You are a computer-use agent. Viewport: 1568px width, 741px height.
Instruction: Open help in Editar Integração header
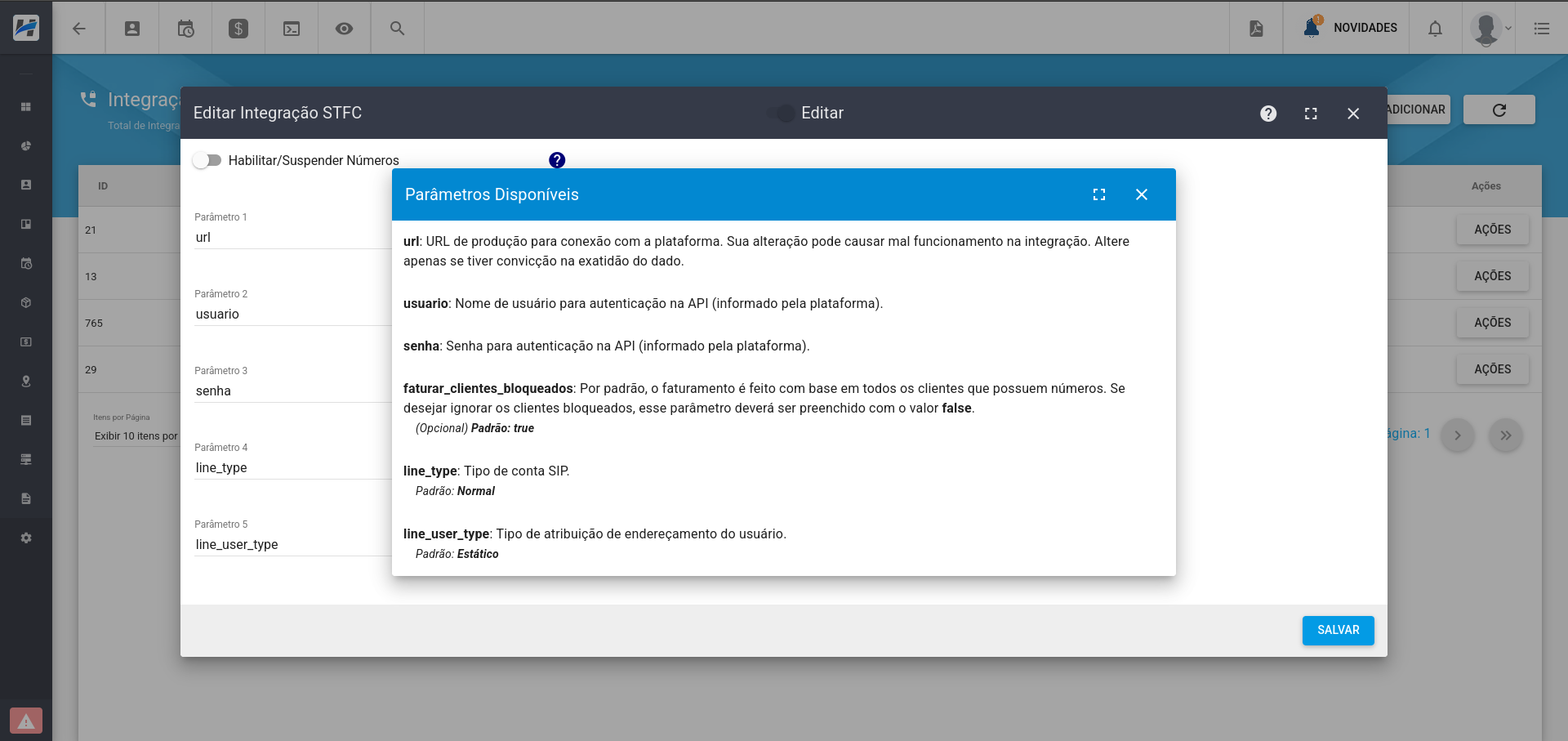(1267, 114)
